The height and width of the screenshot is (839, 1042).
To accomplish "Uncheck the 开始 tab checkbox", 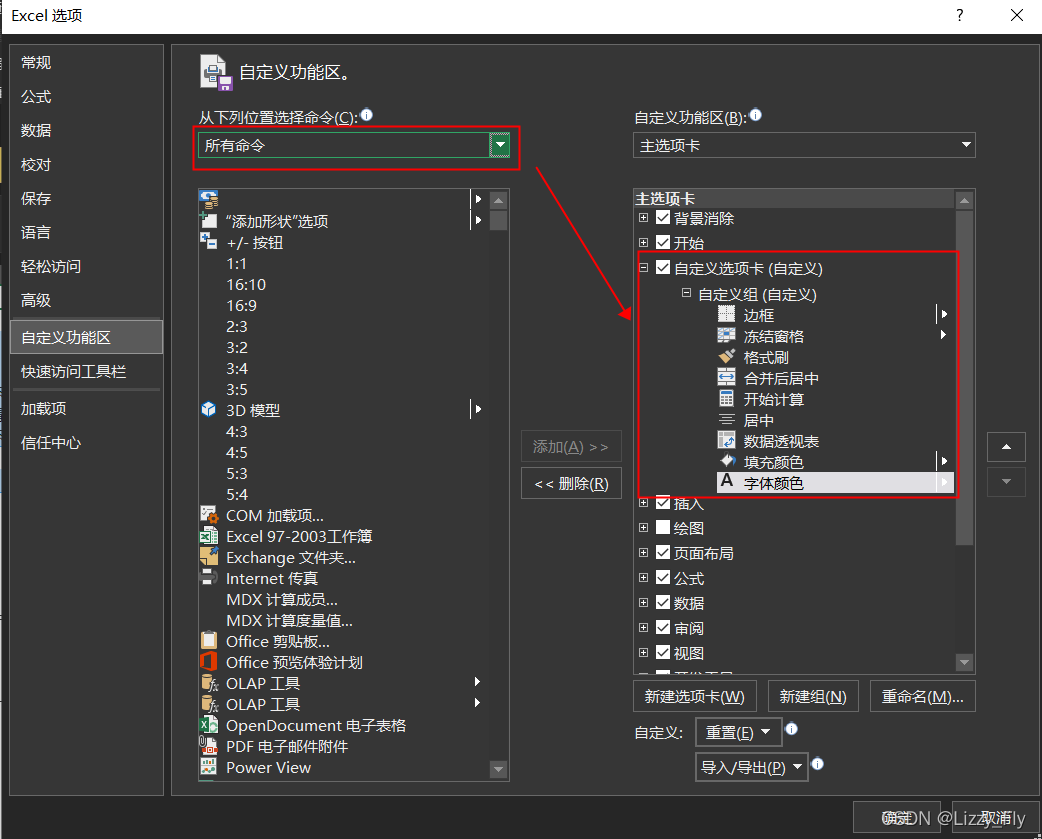I will (x=664, y=240).
